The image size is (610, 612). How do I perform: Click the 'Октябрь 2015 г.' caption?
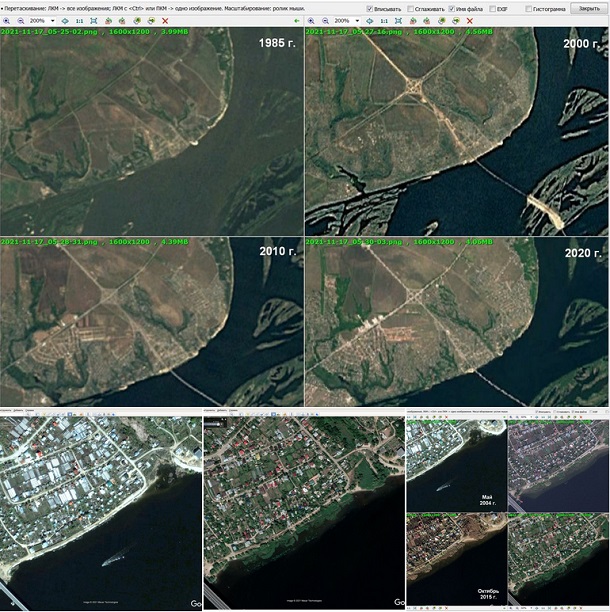(488, 594)
